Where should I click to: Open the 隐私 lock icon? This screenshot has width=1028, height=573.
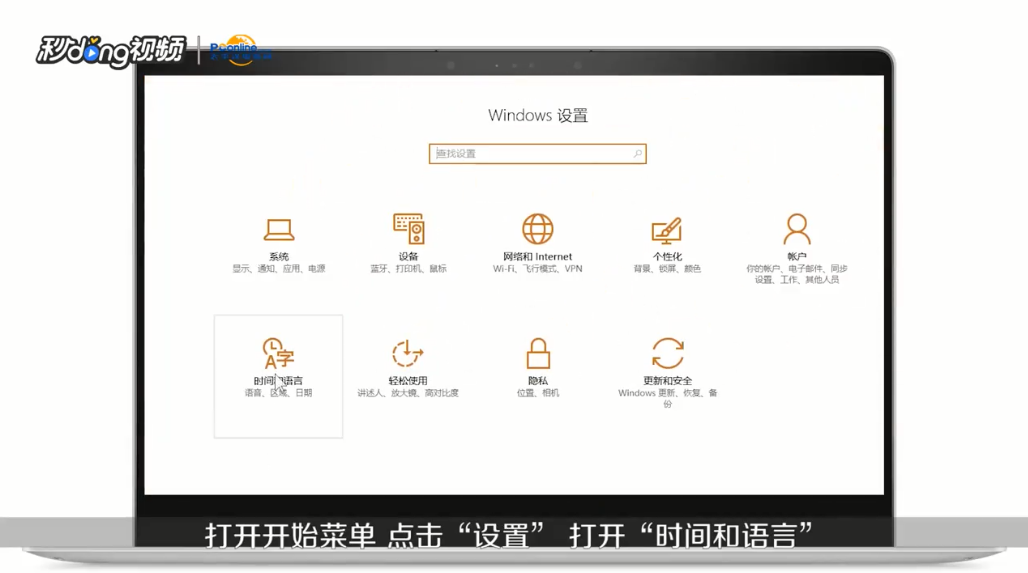click(538, 353)
